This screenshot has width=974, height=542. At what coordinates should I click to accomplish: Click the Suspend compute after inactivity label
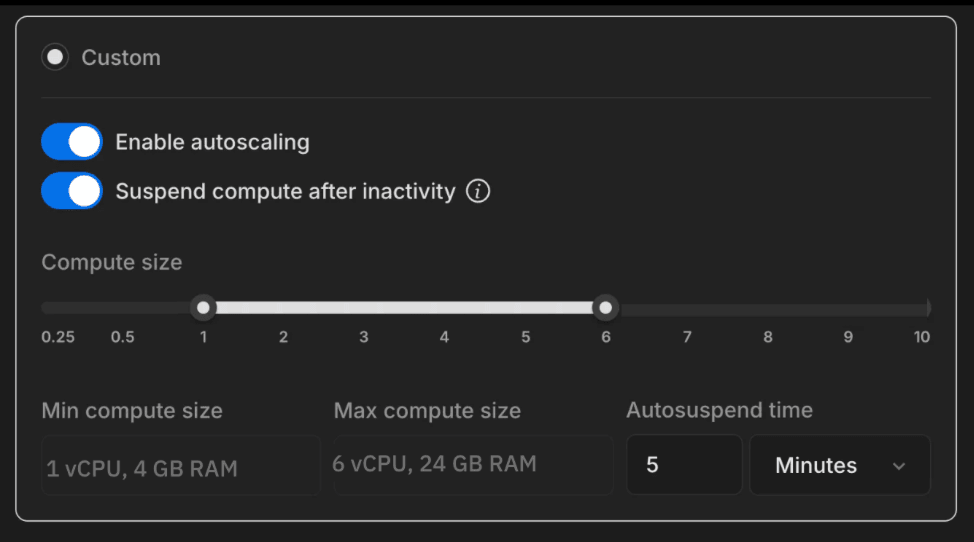click(x=285, y=191)
